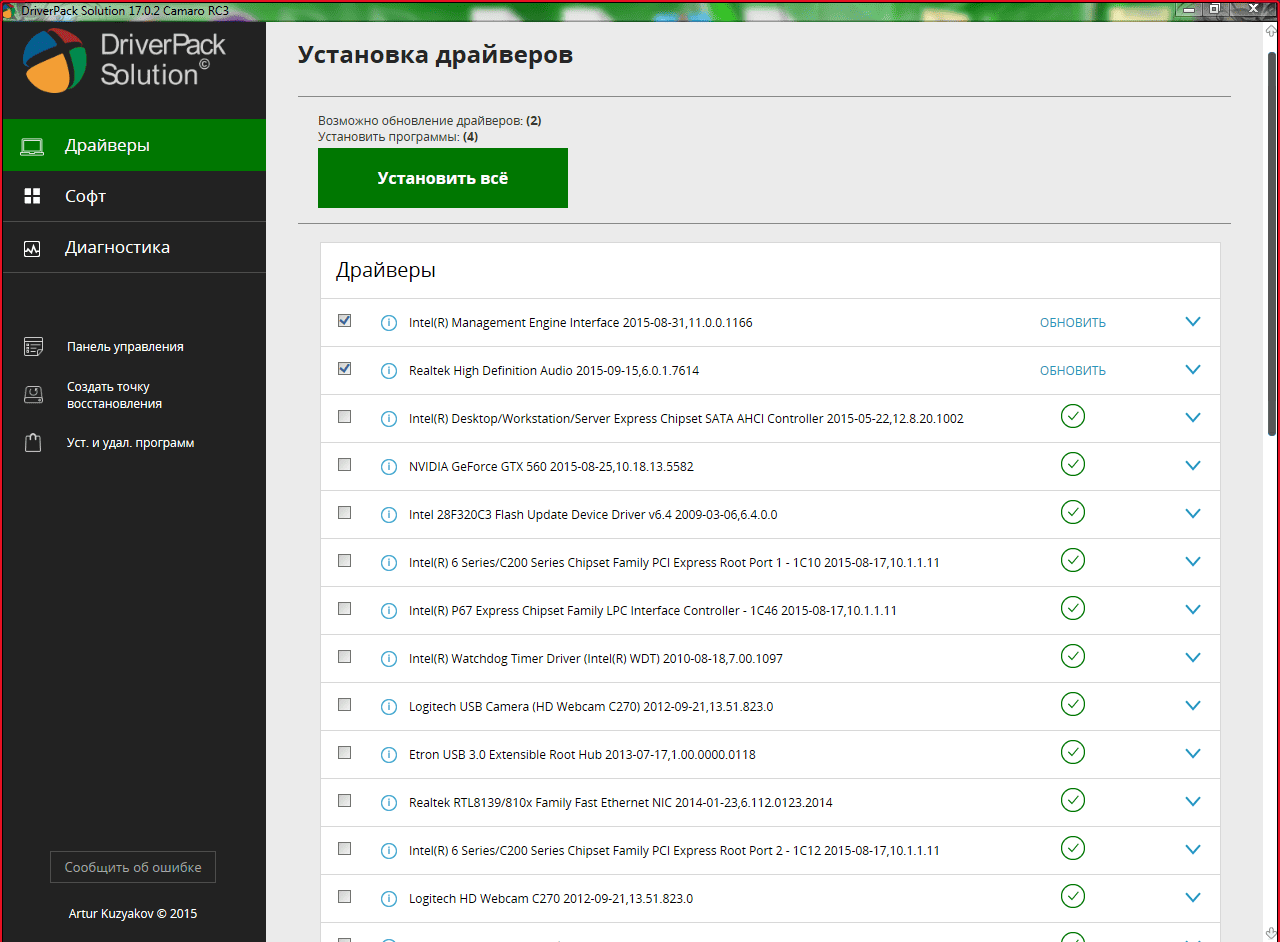Click the Панель управления list icon
The height and width of the screenshot is (942, 1280).
pos(34,347)
